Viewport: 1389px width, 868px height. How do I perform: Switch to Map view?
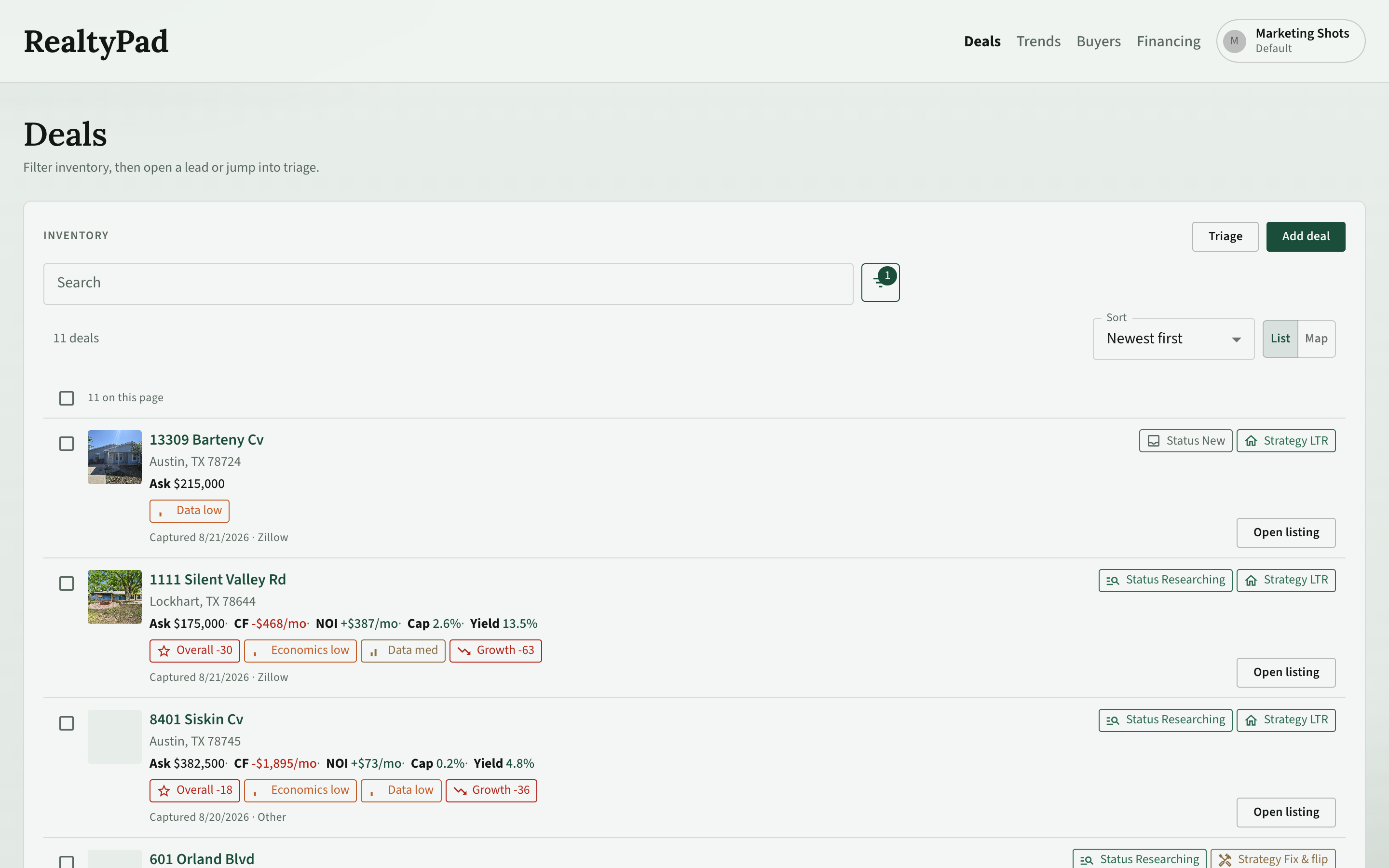[1316, 339]
